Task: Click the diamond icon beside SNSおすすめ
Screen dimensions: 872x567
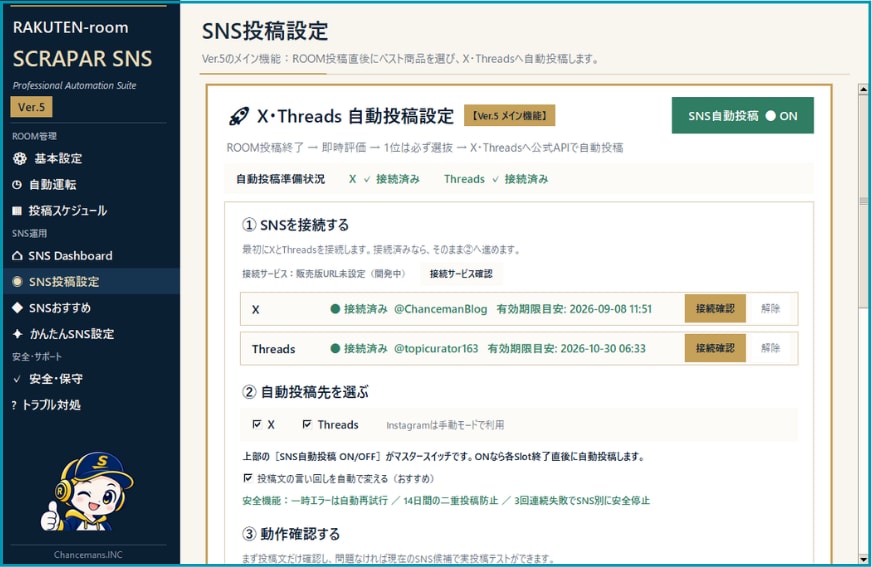Action: pos(17,307)
